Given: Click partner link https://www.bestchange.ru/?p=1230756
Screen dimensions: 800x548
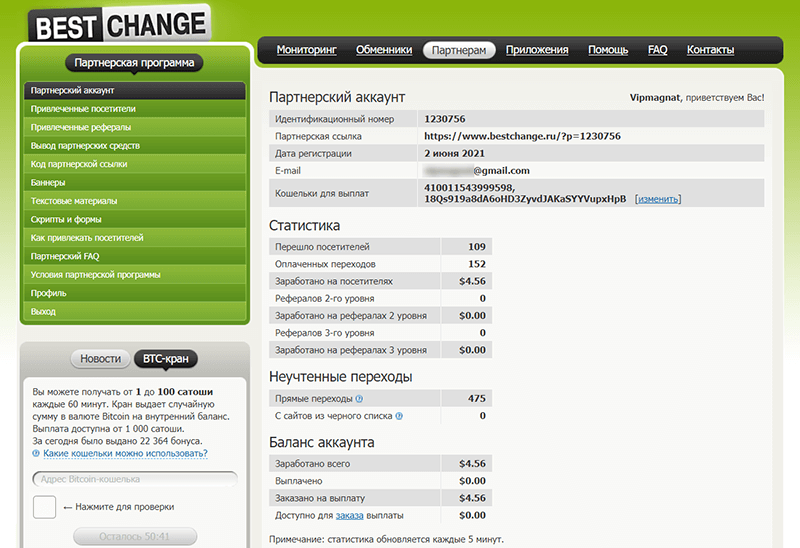Looking at the screenshot, I should click(x=522, y=136).
